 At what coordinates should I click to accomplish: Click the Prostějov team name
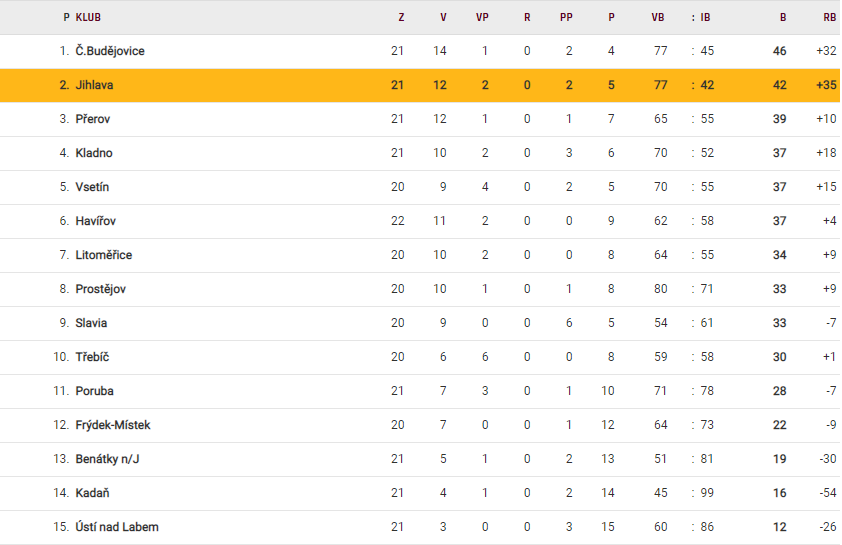tap(100, 289)
